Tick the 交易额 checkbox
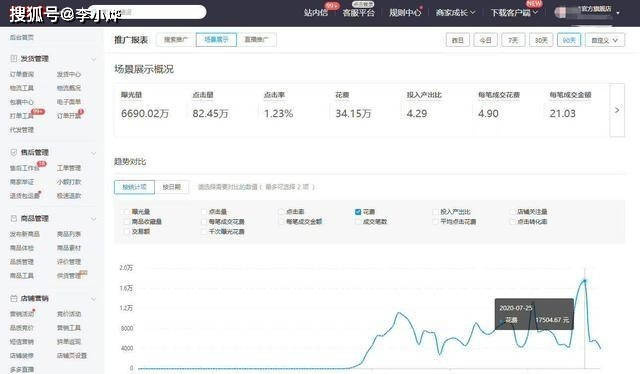 [126, 232]
